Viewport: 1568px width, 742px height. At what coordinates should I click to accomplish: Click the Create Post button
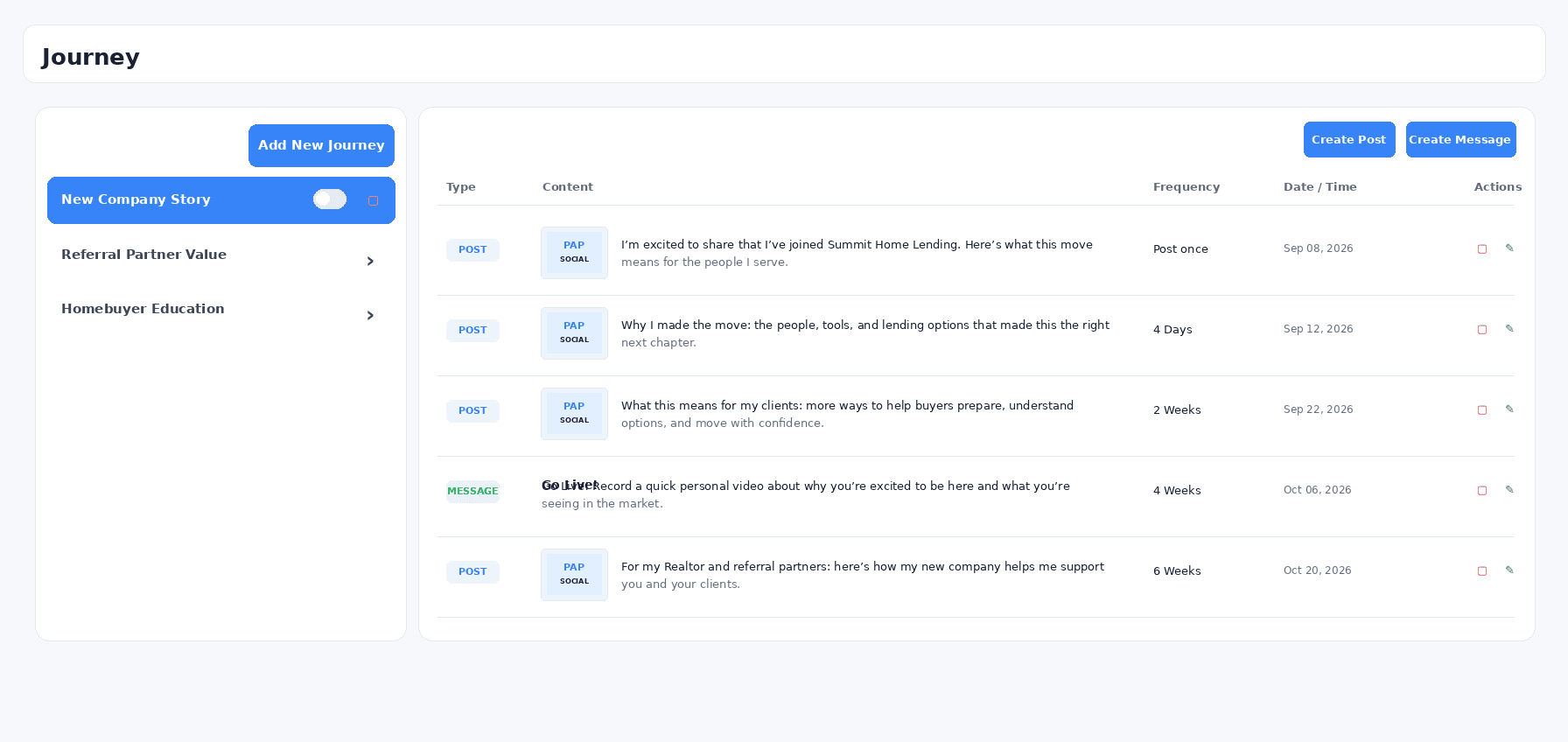pyautogui.click(x=1349, y=140)
